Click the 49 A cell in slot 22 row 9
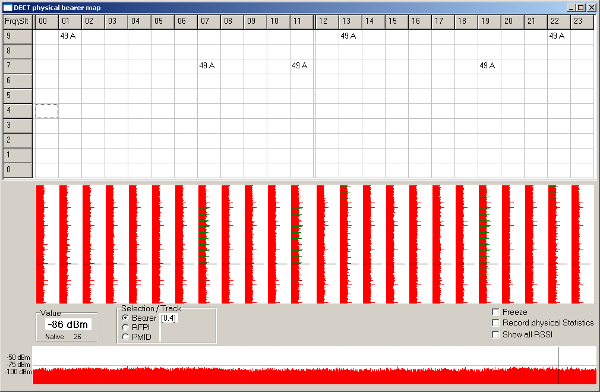 559,36
